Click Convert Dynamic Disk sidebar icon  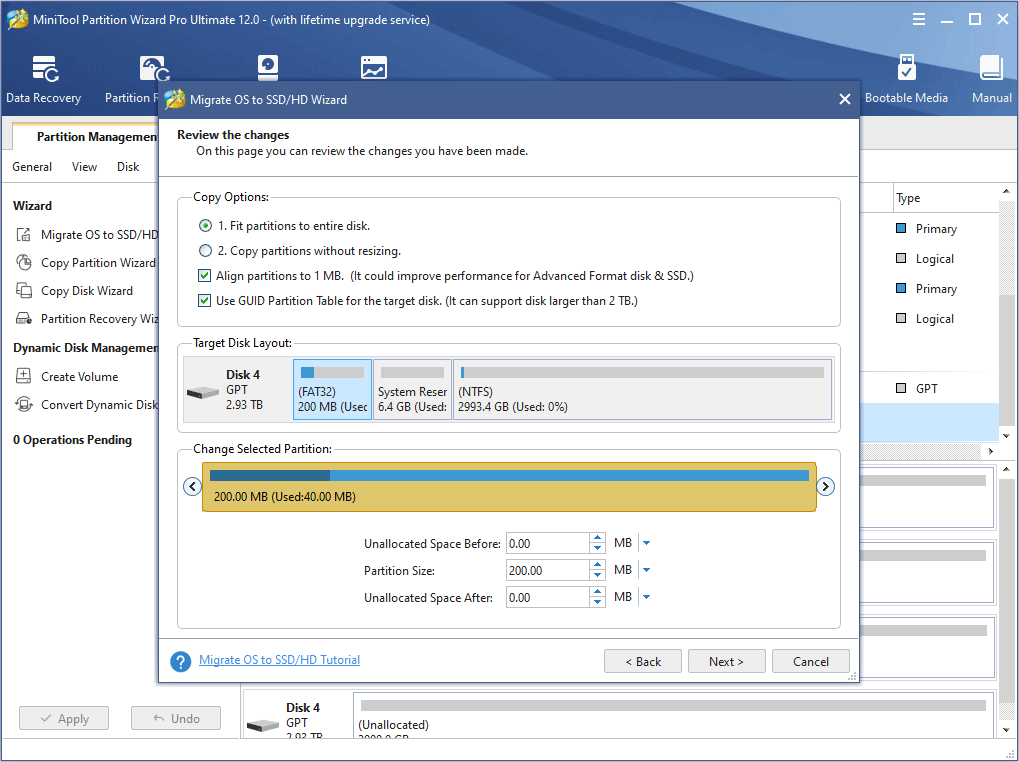point(23,404)
